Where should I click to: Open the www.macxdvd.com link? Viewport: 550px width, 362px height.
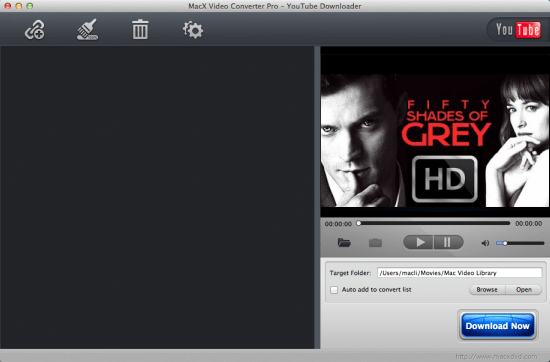point(496,356)
